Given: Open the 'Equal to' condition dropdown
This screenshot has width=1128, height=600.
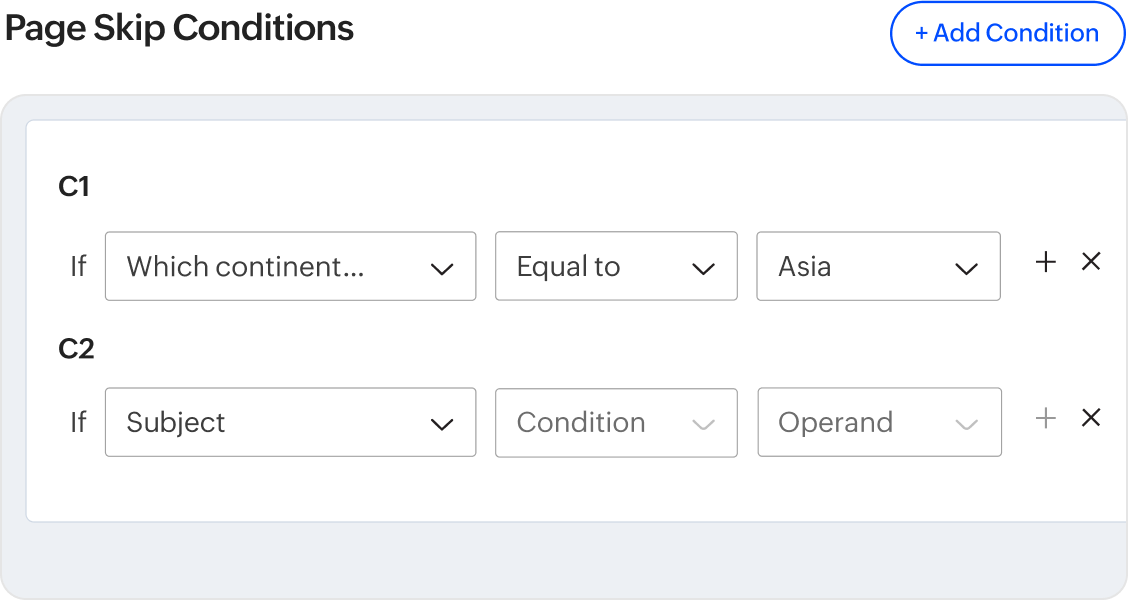Looking at the screenshot, I should click(x=616, y=266).
